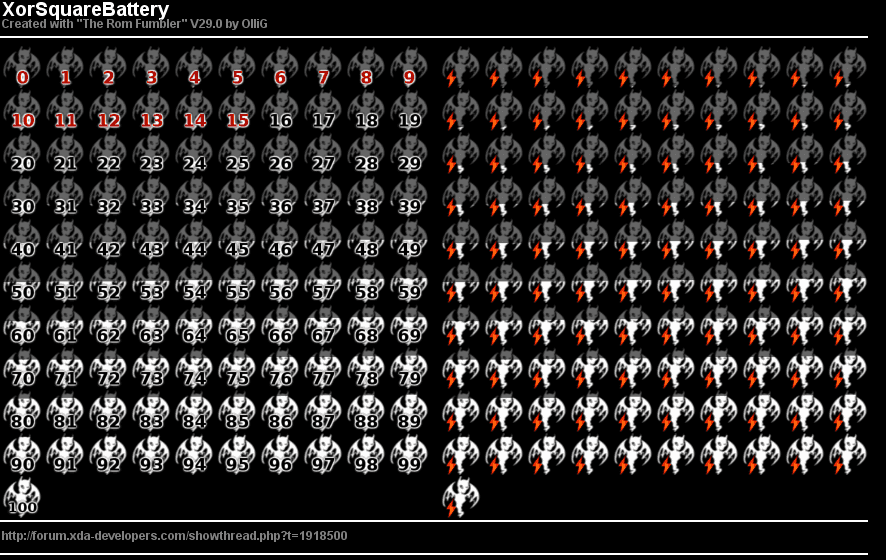Click the "The Rom Fumbler" V29.0 credit text
The width and height of the screenshot is (886, 560).
pyautogui.click(x=134, y=24)
